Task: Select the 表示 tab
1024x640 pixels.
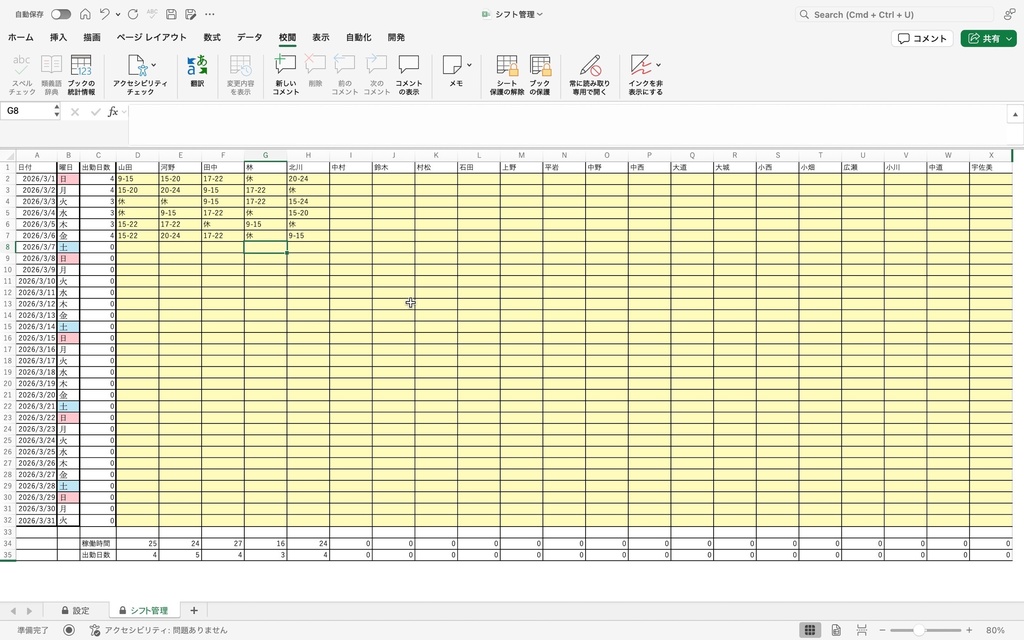Action: 321,37
